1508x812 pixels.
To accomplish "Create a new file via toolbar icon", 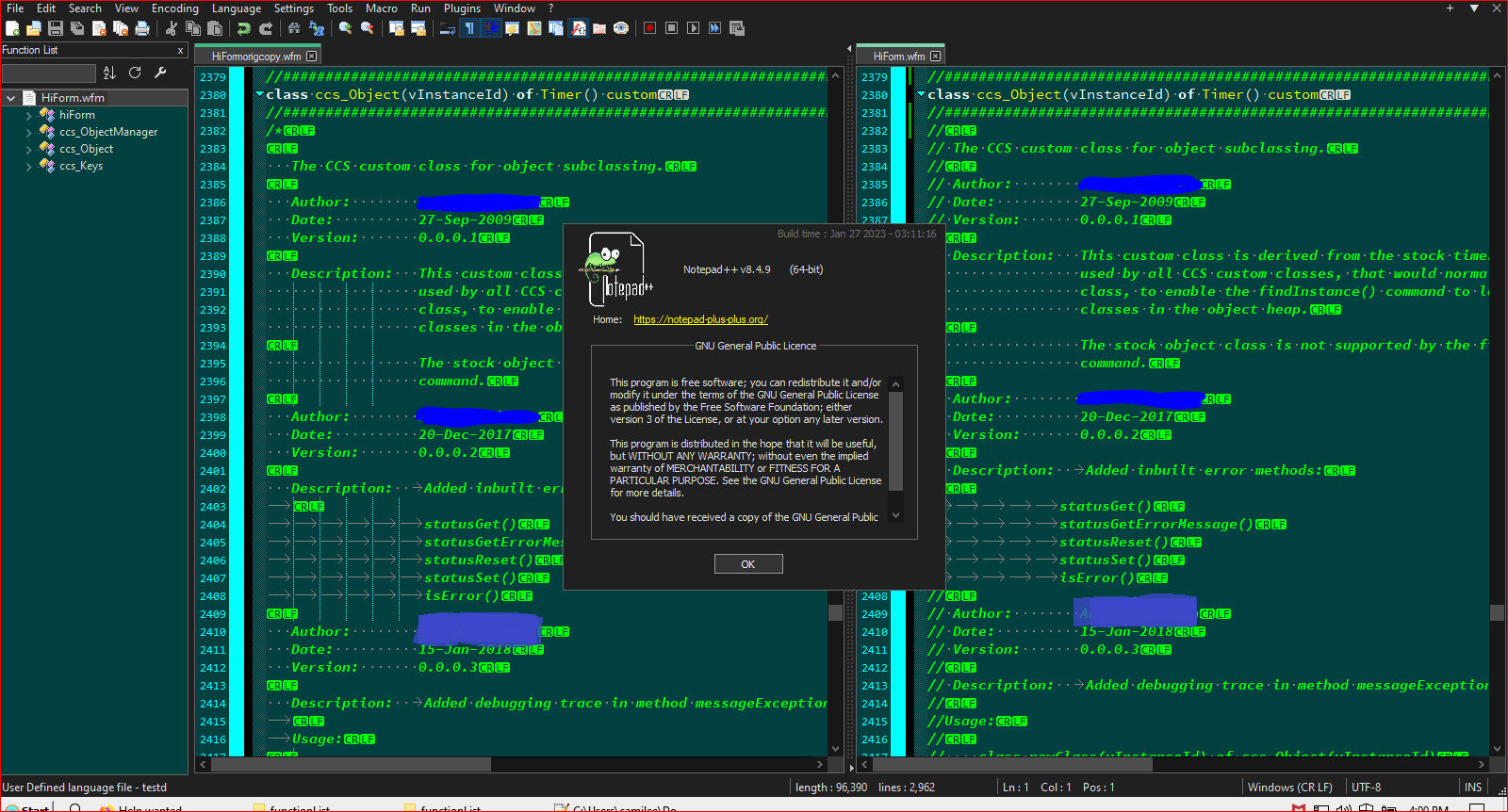I will [12, 28].
